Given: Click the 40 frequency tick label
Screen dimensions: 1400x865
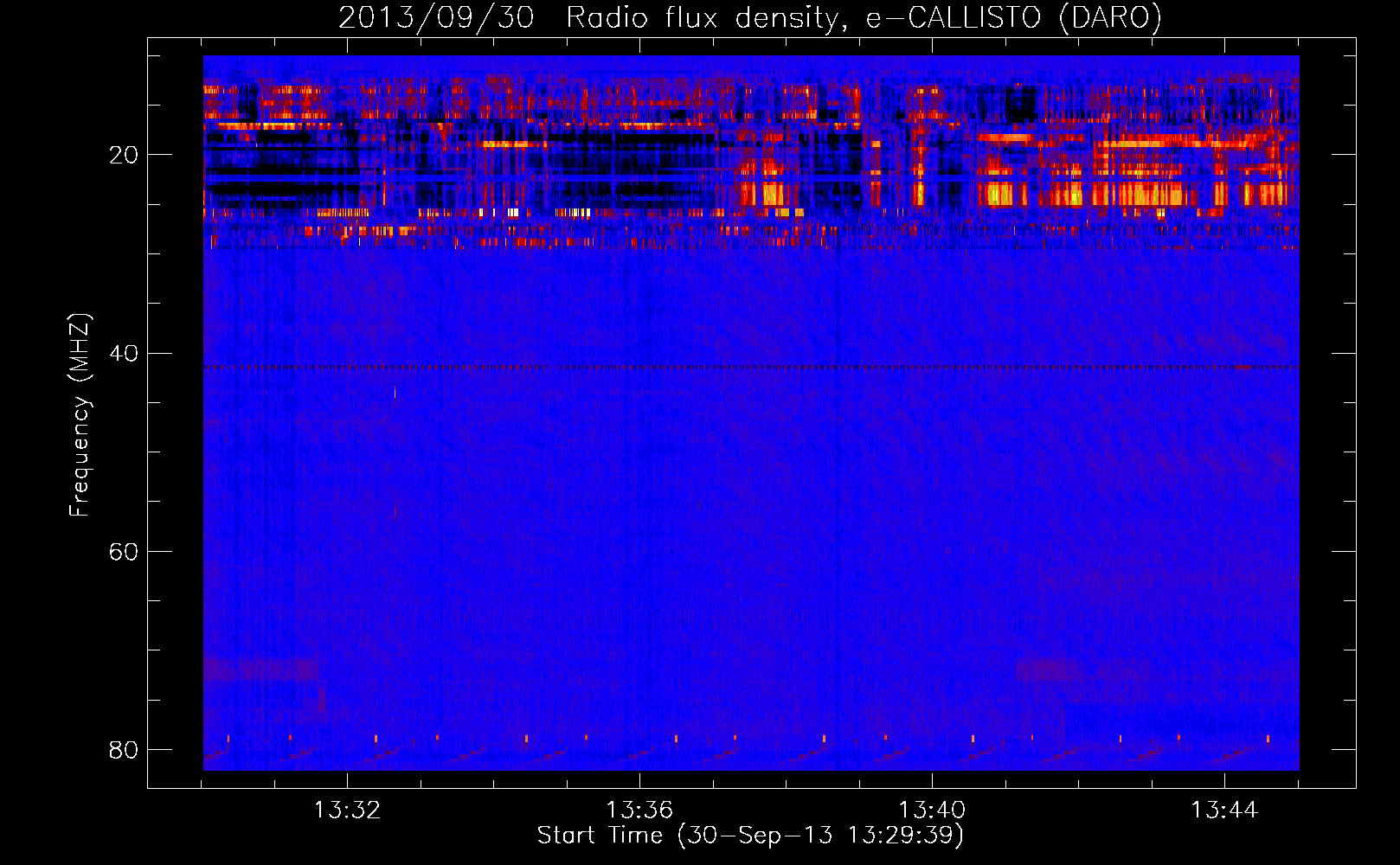Looking at the screenshot, I should [124, 353].
